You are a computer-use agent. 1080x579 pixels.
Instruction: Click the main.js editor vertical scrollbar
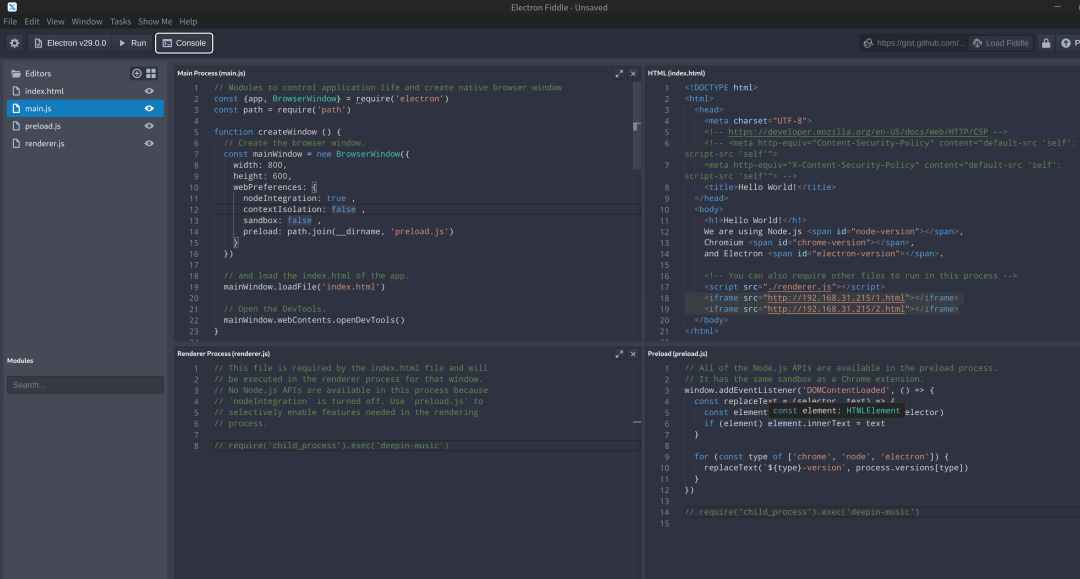pyautogui.click(x=636, y=127)
